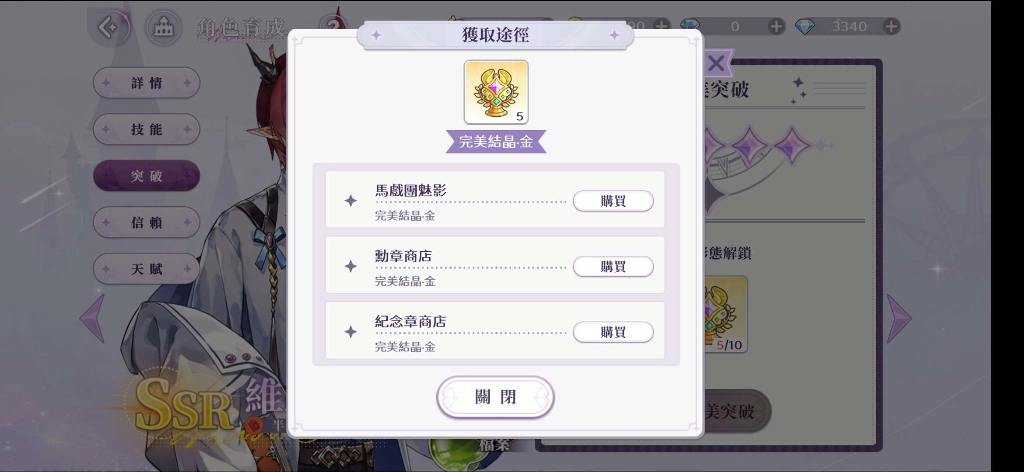Open the castle home icon

pos(163,28)
